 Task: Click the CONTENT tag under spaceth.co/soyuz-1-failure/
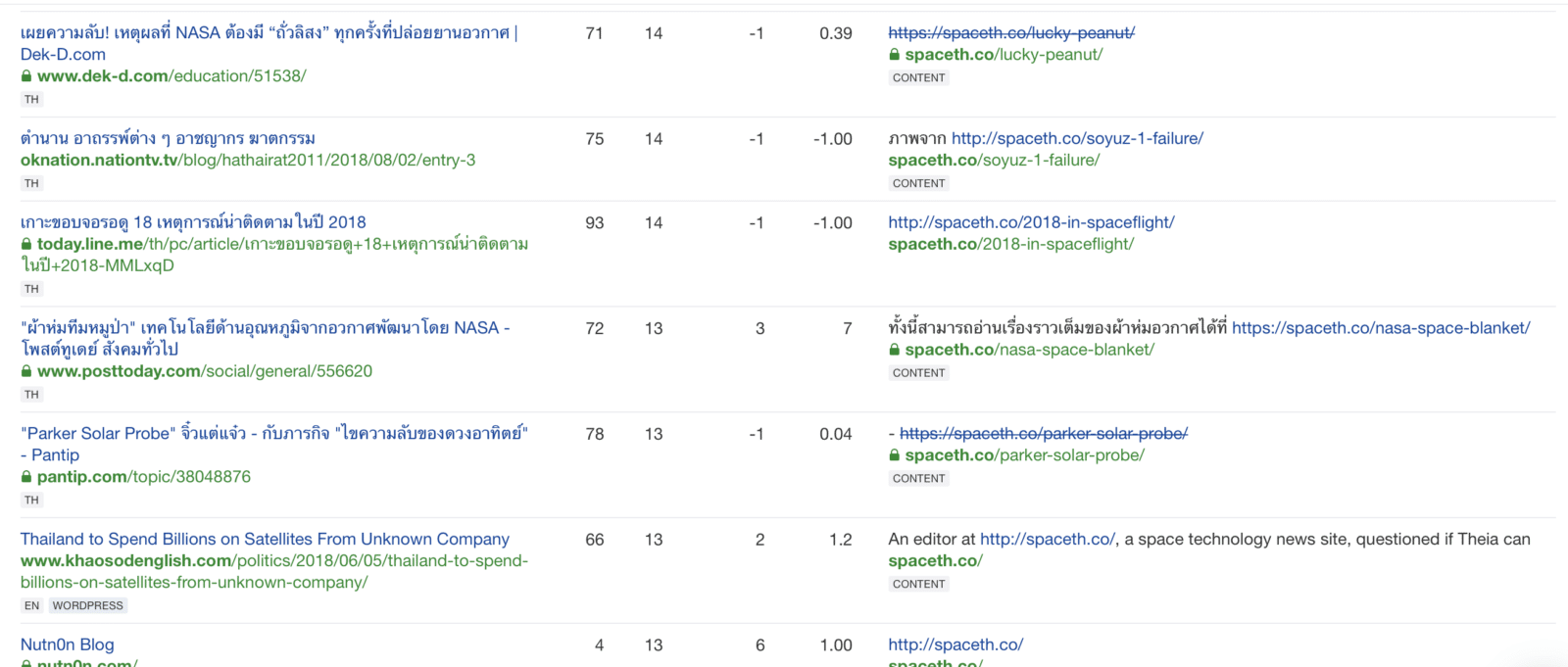point(918,184)
